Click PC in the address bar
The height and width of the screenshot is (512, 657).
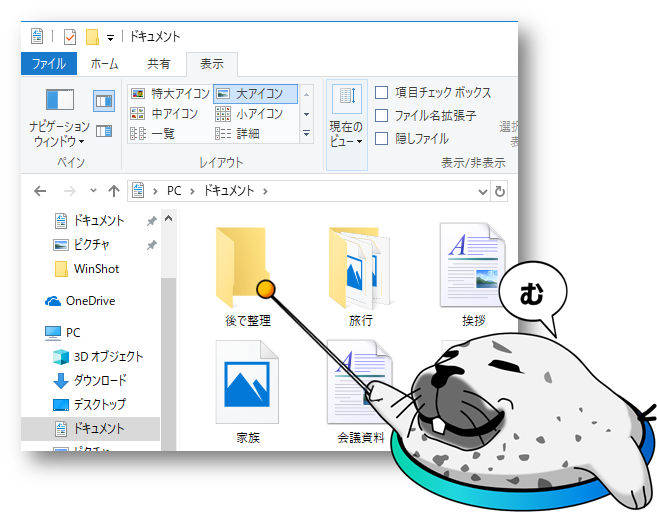point(174,191)
